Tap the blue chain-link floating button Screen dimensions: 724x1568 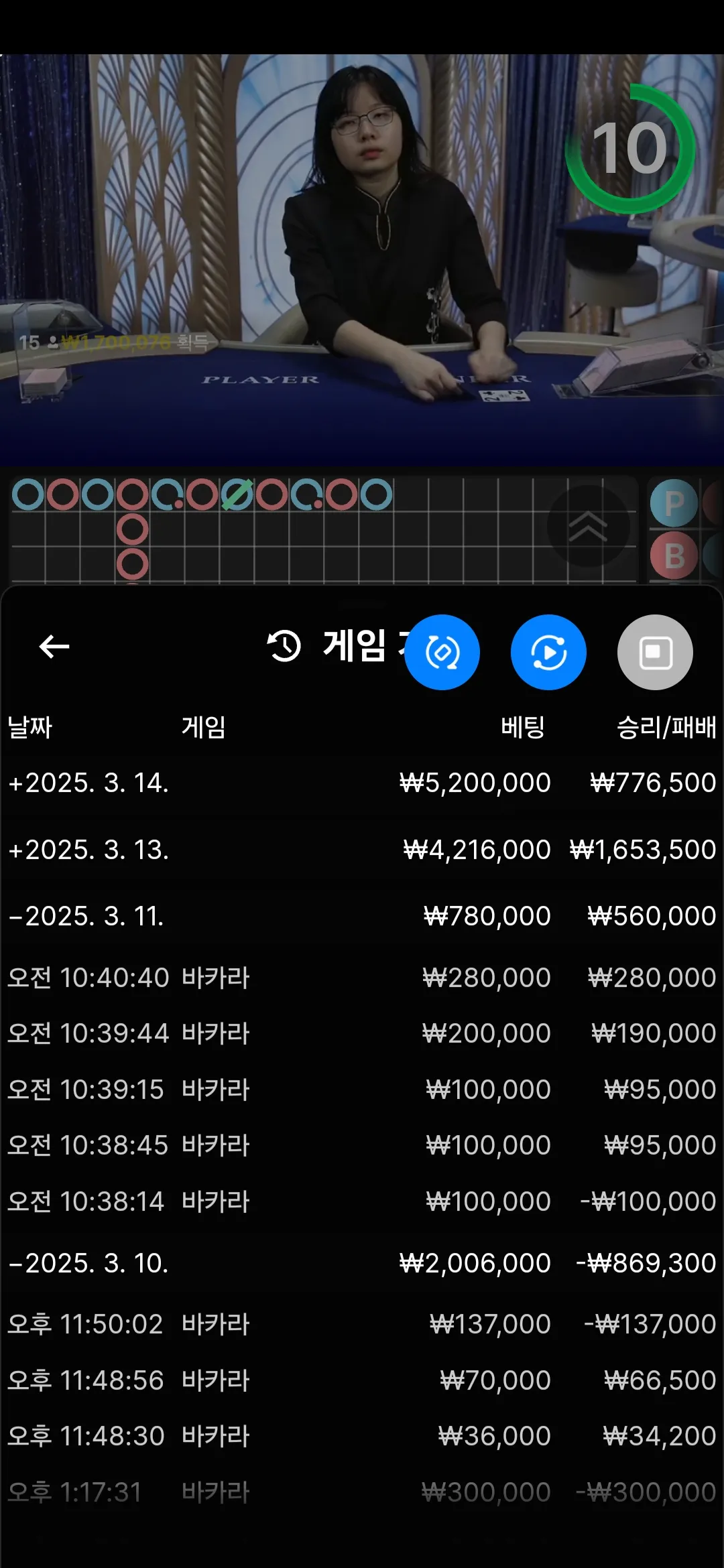pyautogui.click(x=442, y=652)
